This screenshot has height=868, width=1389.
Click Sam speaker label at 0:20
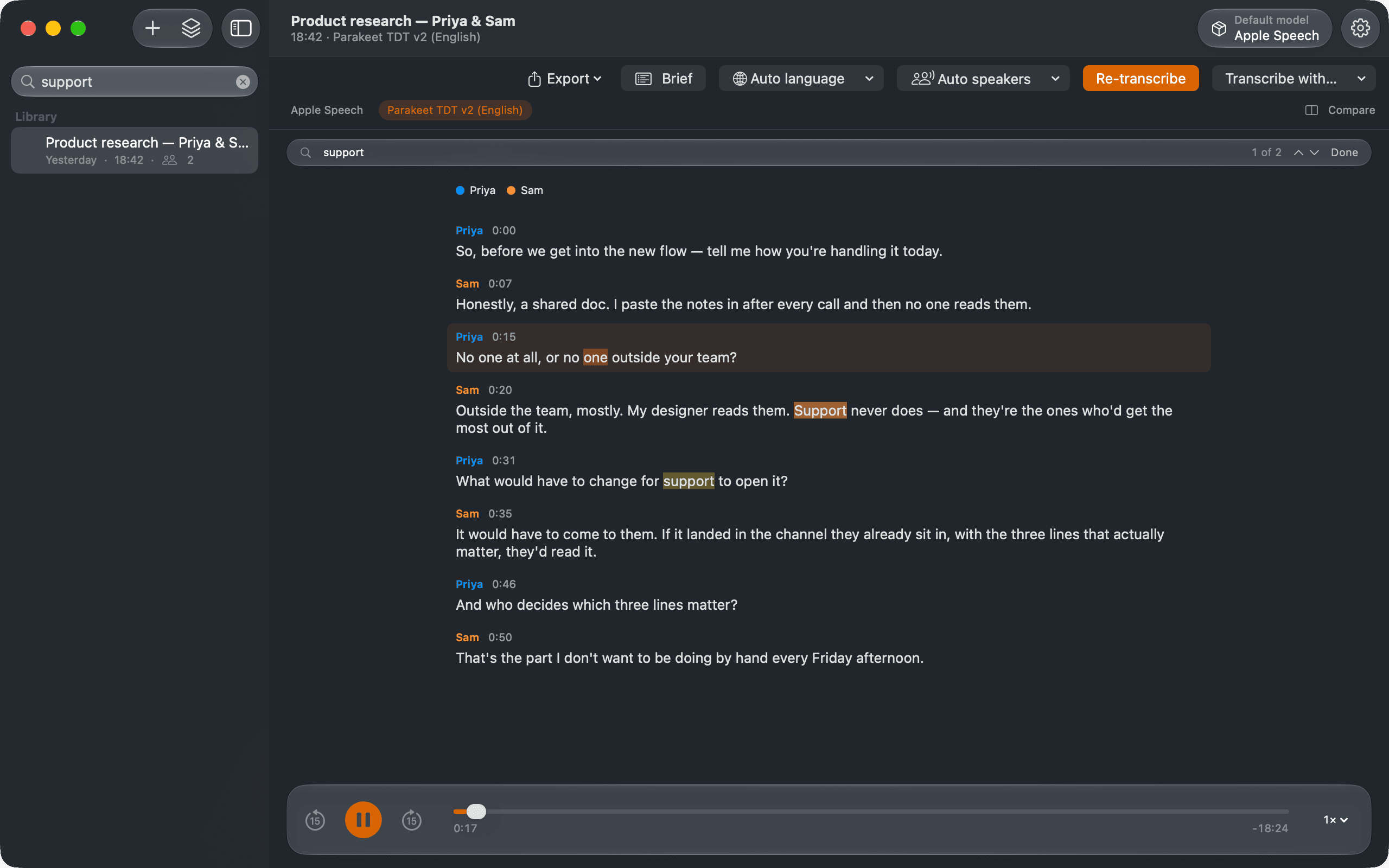(467, 391)
